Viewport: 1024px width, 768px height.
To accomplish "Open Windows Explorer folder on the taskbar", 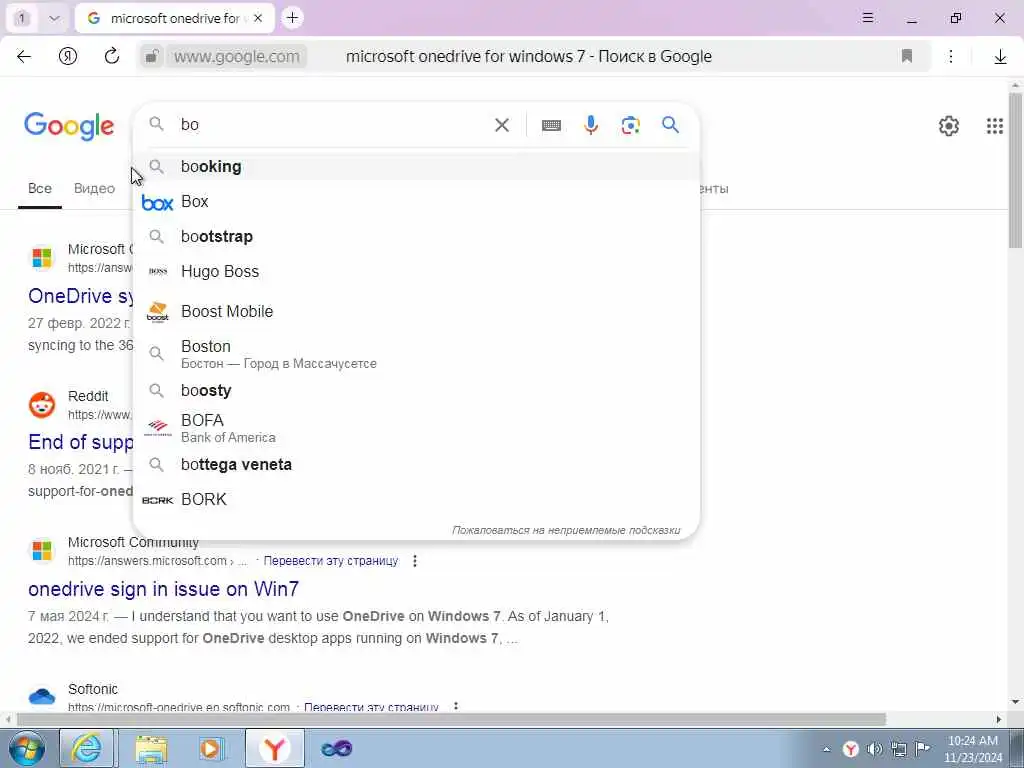I will 151,748.
